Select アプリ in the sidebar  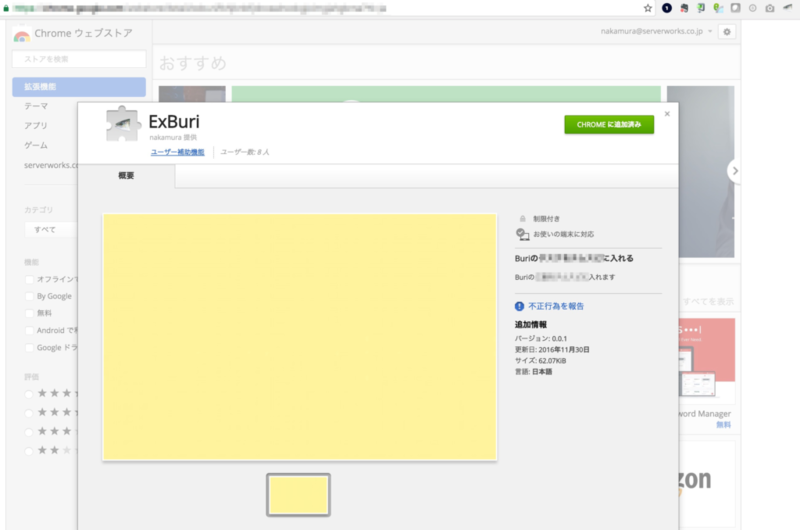pyautogui.click(x=36, y=125)
